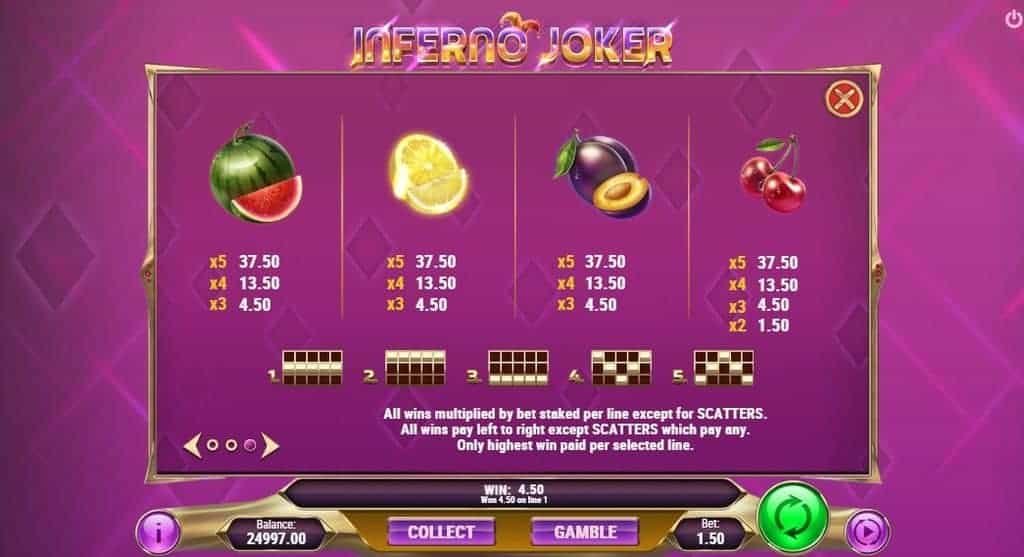The image size is (1024, 557).
Task: Select payline 1 diagram
Action: (x=312, y=368)
